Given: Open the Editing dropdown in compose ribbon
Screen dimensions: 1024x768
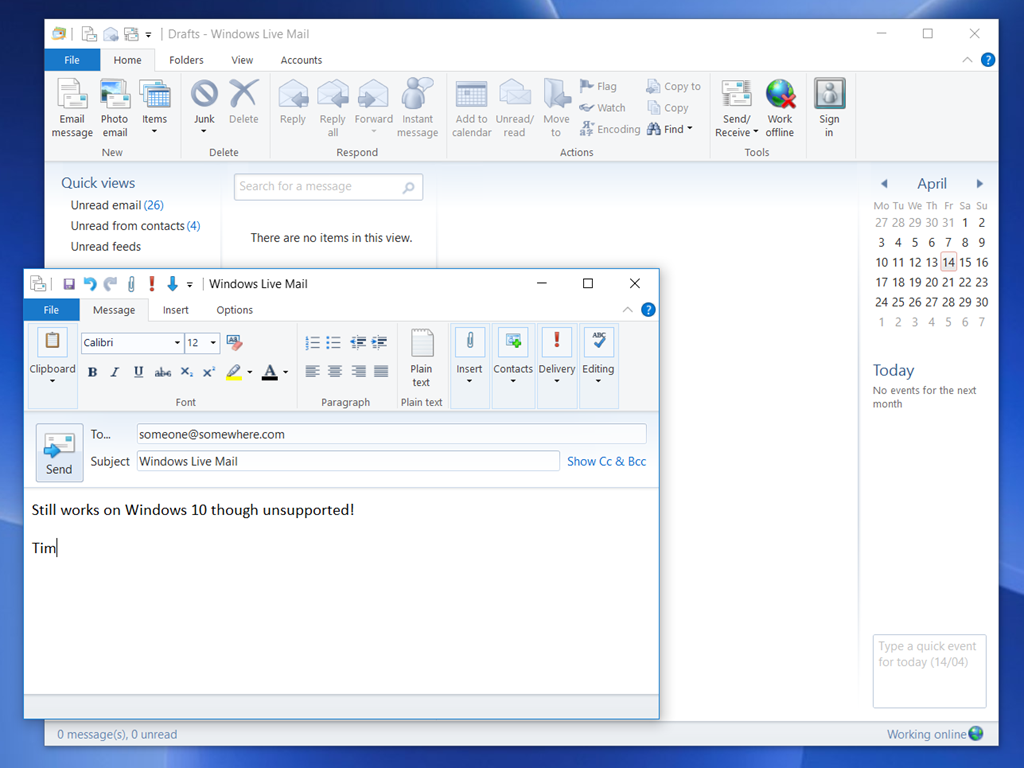Looking at the screenshot, I should pos(598,366).
